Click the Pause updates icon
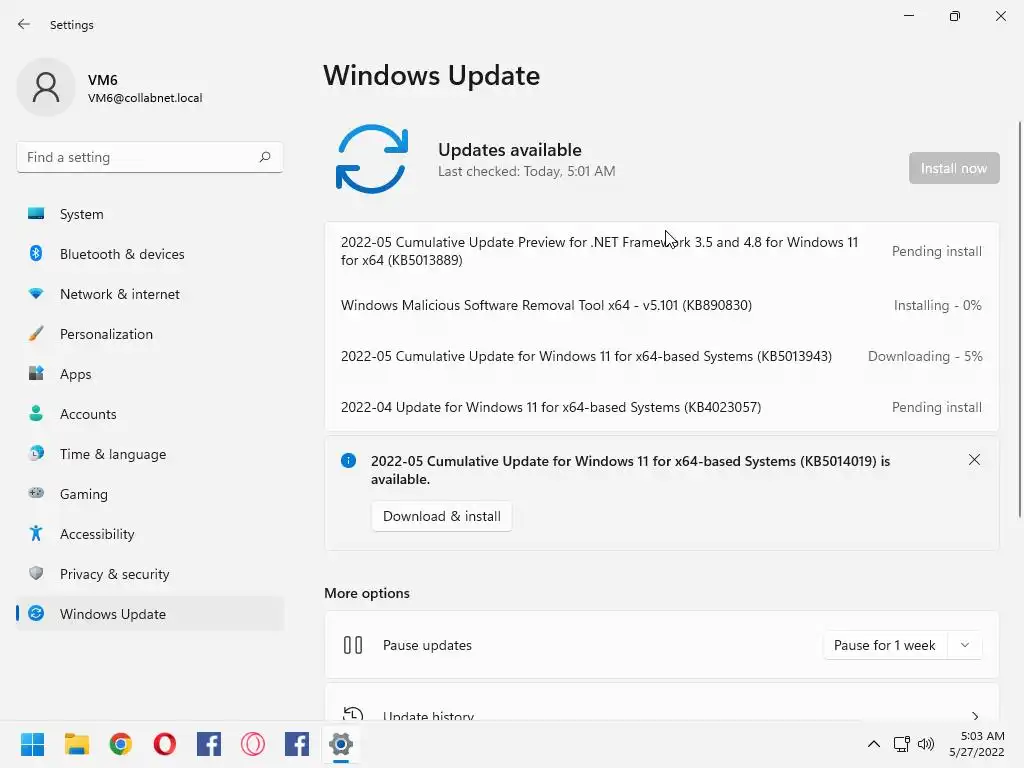This screenshot has width=1024, height=768. point(353,645)
